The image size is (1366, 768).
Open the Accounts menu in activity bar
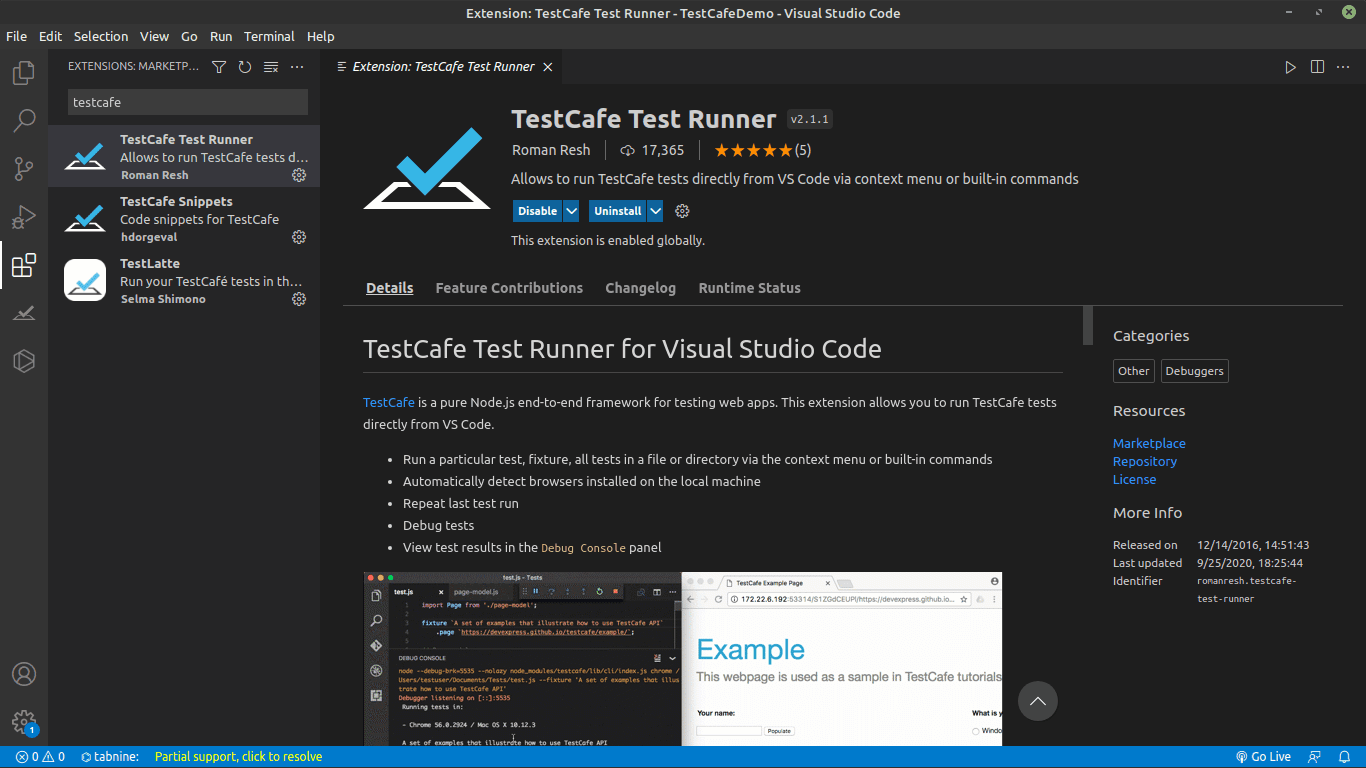(x=23, y=674)
